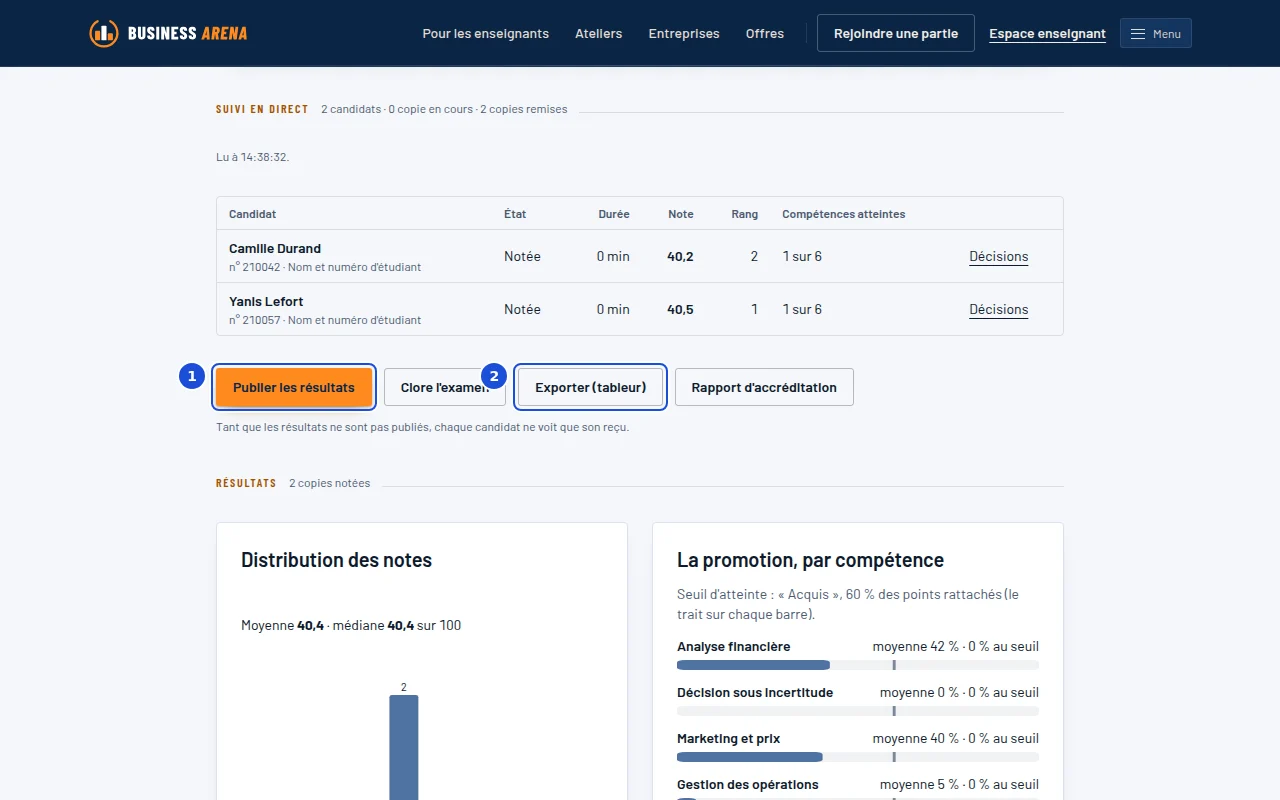Click the Analyse financière progress bar
1280x800 pixels.
[858, 665]
